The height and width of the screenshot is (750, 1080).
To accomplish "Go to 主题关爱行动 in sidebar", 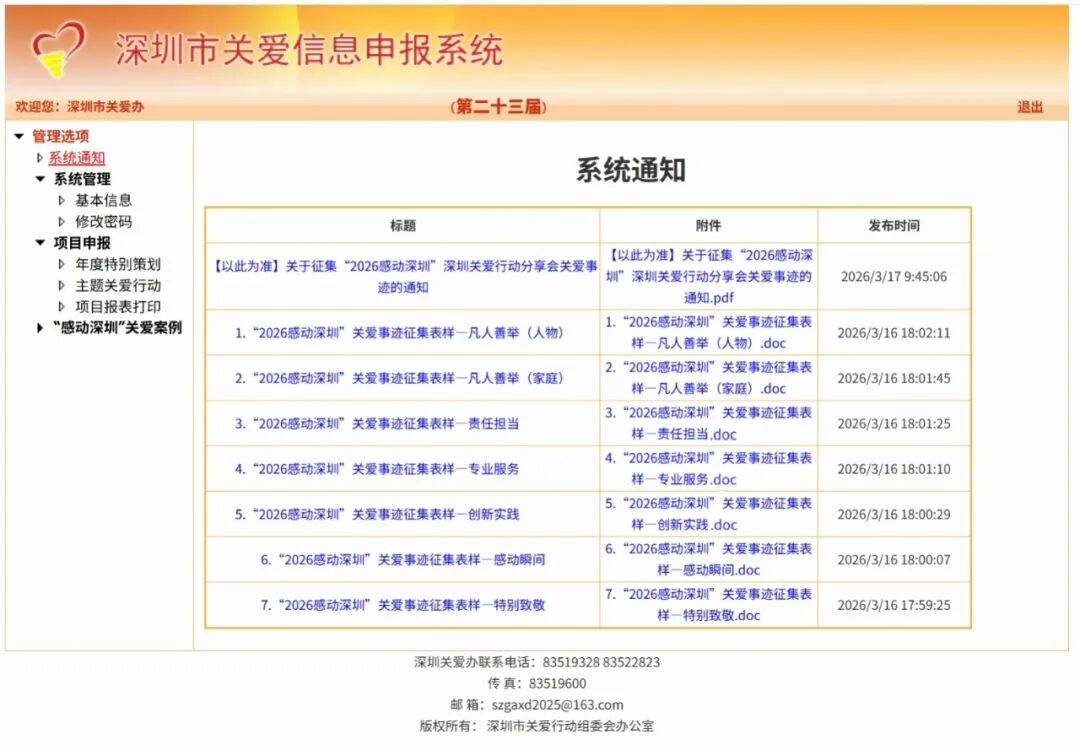I will click(x=117, y=286).
